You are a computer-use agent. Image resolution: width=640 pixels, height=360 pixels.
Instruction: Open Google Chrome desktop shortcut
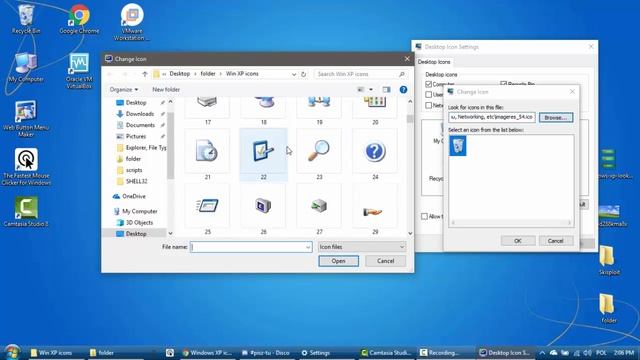pos(79,20)
